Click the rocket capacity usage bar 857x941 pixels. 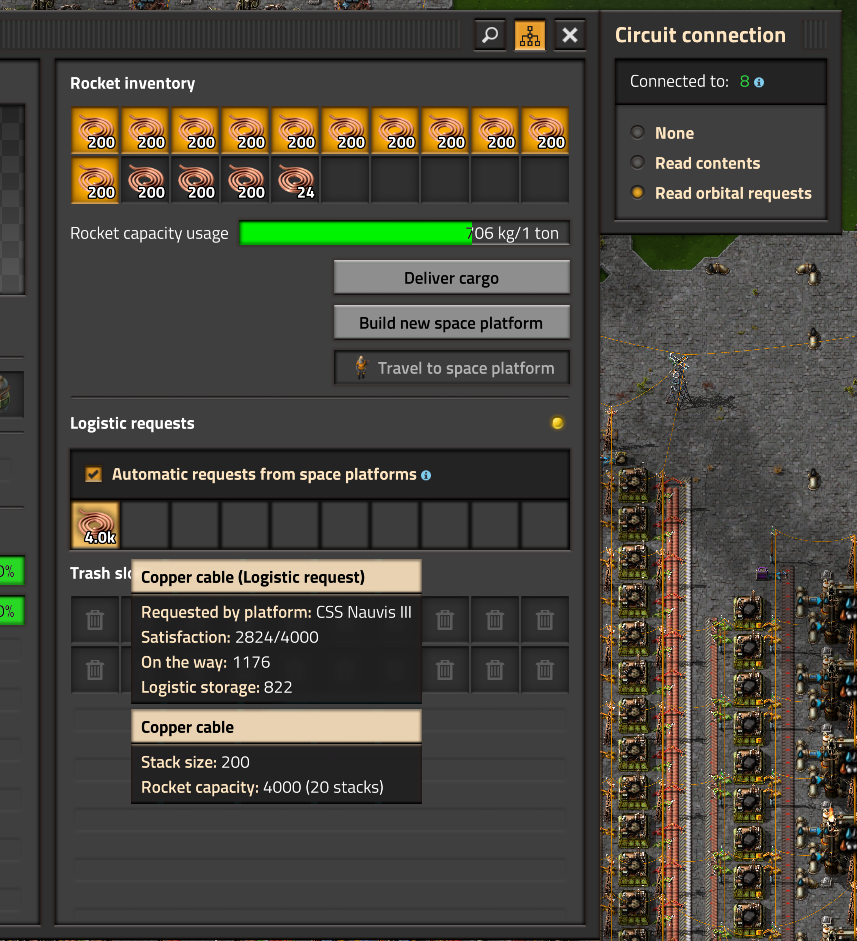click(404, 234)
